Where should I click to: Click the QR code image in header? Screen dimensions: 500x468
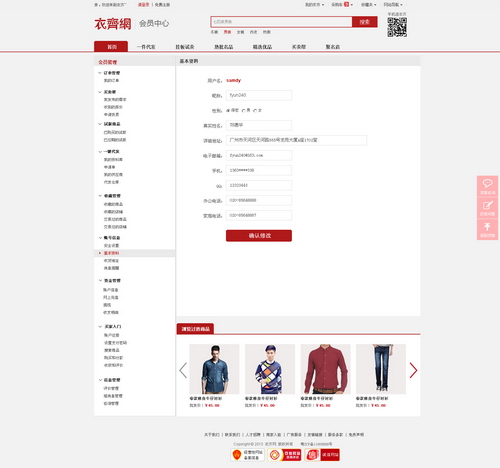tap(397, 27)
